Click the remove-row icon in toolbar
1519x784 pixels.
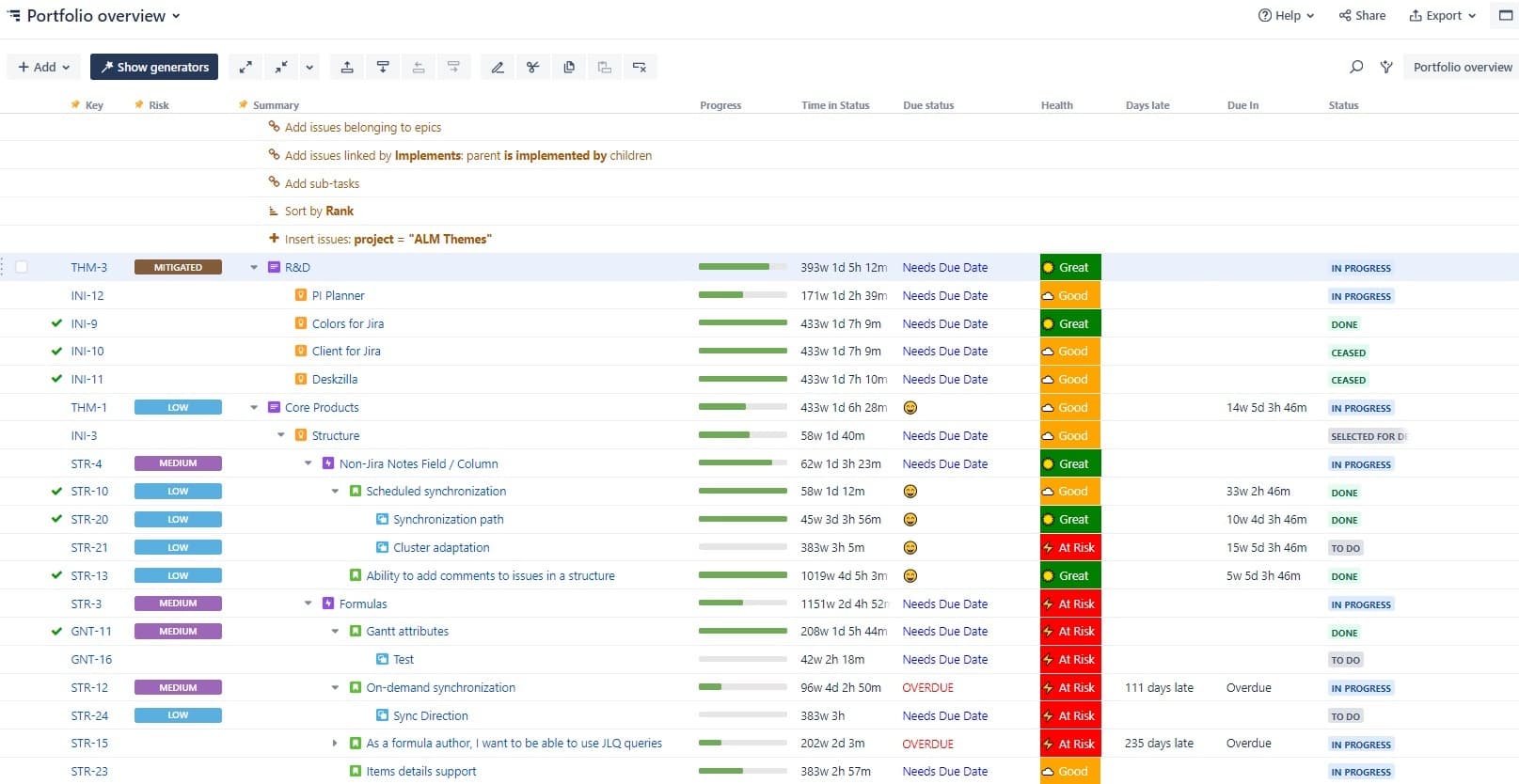tap(640, 67)
